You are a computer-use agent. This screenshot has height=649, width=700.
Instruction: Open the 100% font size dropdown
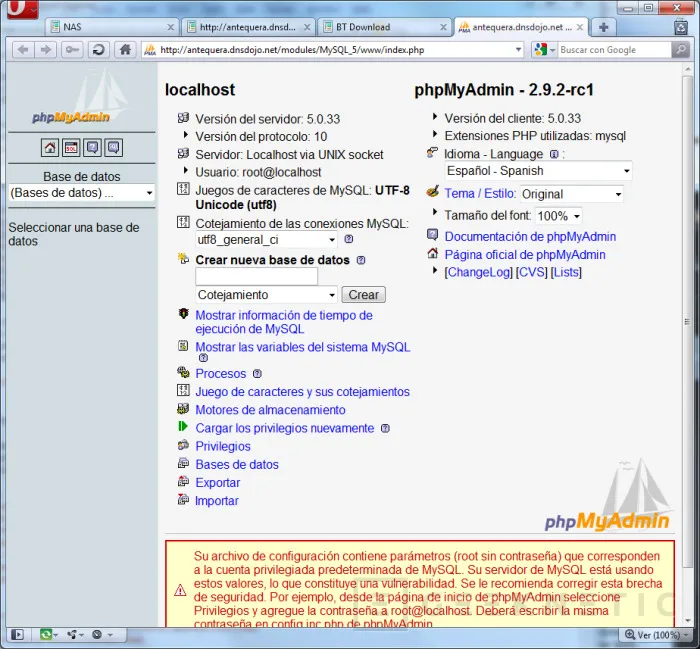[x=558, y=216]
